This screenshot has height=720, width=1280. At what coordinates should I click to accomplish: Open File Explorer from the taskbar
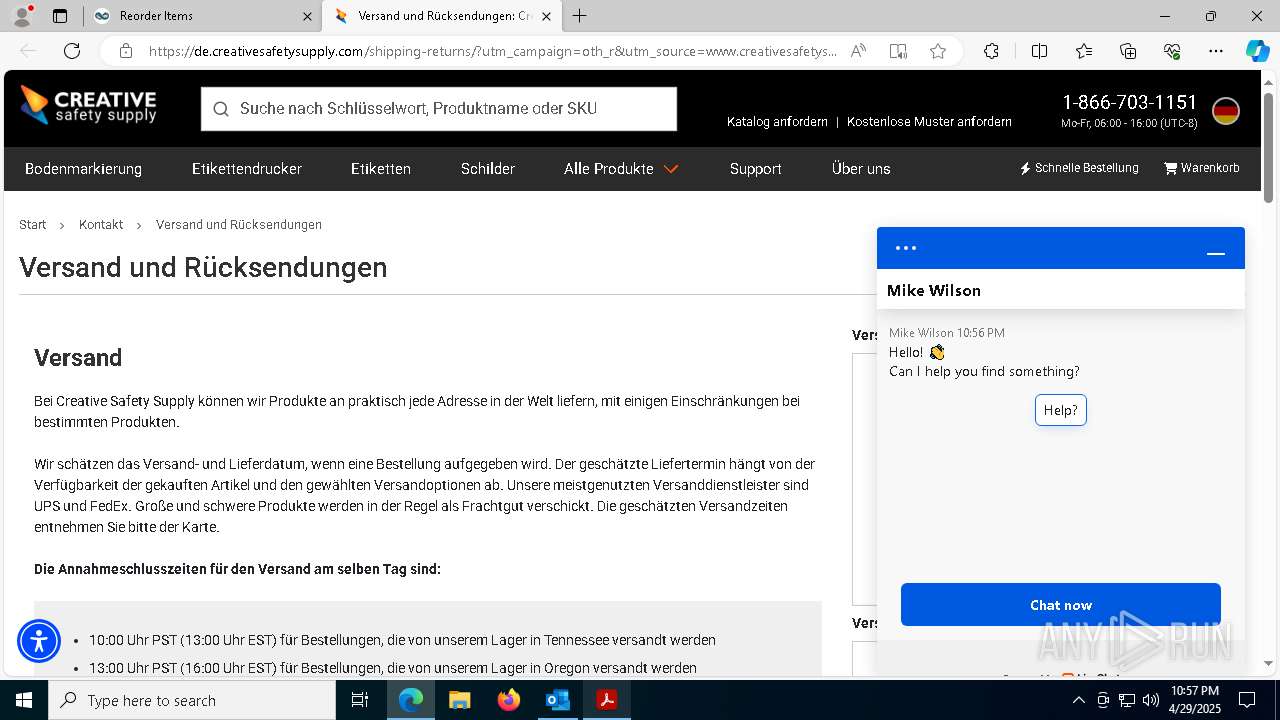[x=460, y=700]
